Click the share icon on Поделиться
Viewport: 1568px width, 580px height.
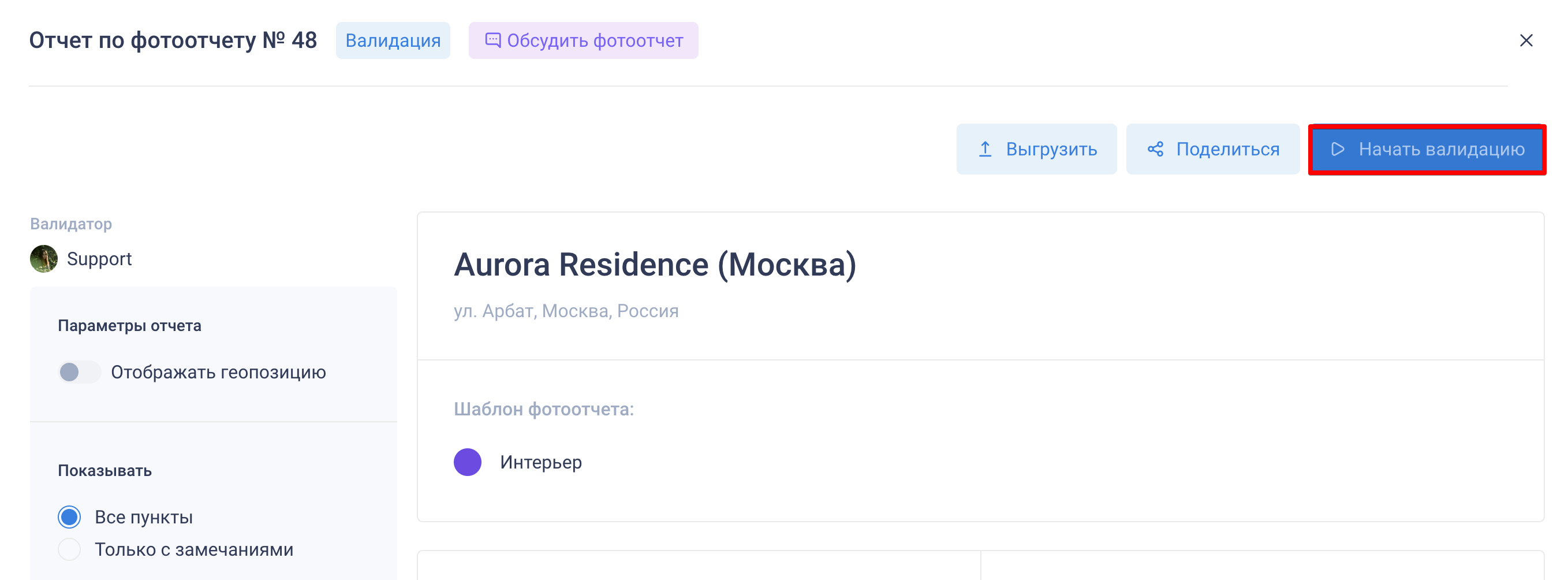coord(1155,149)
